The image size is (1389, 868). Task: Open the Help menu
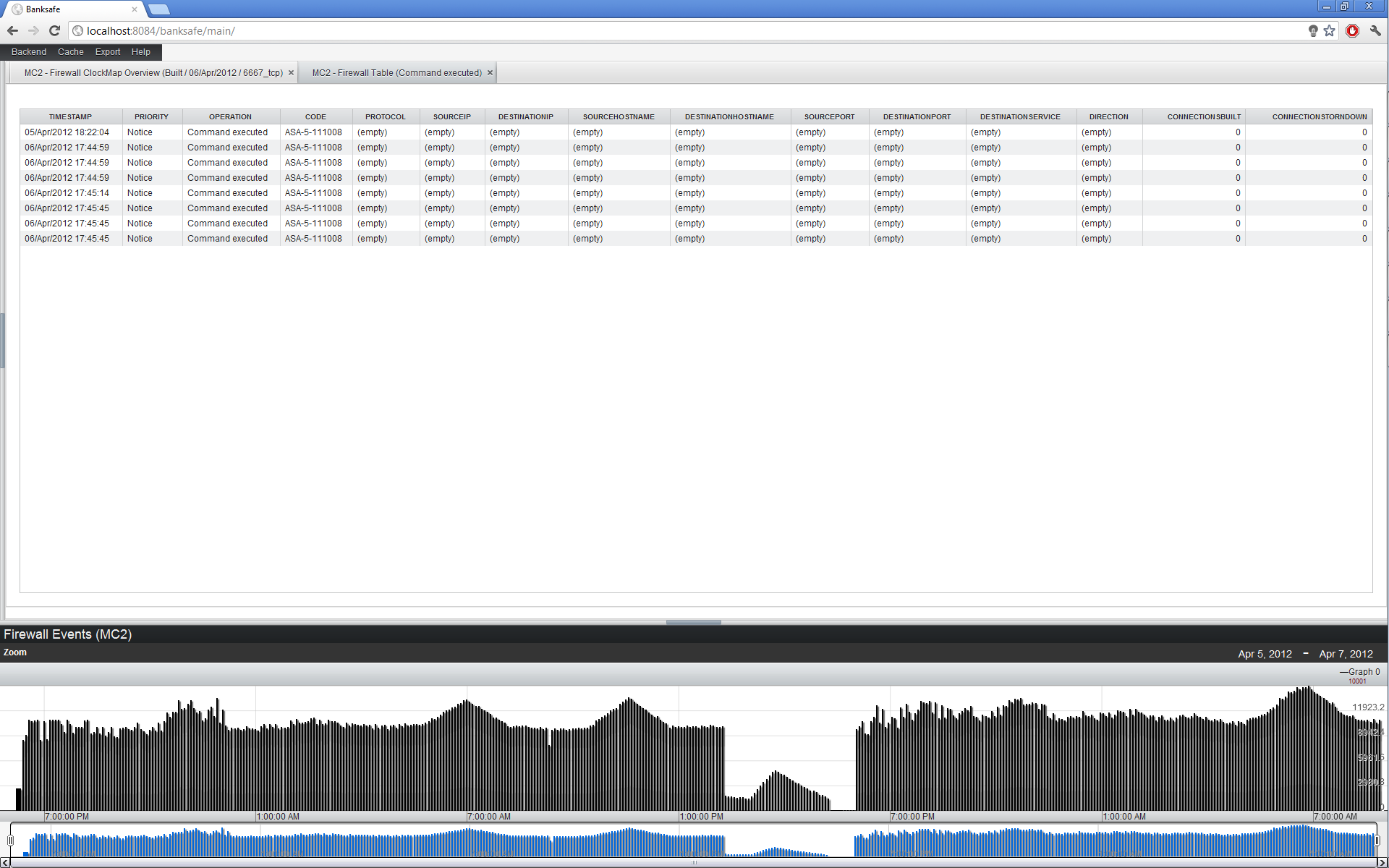pos(140,52)
